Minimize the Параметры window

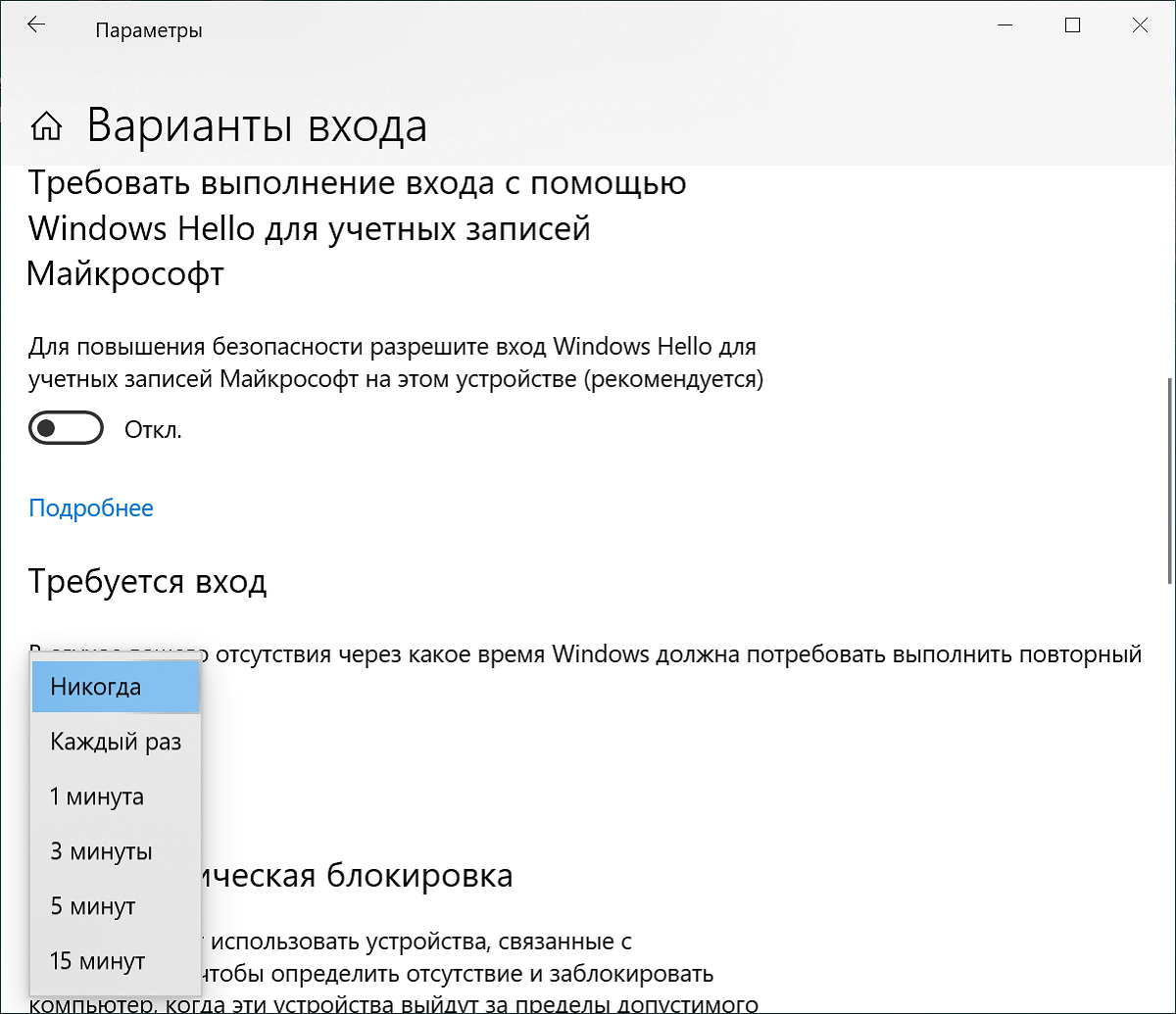[1004, 27]
